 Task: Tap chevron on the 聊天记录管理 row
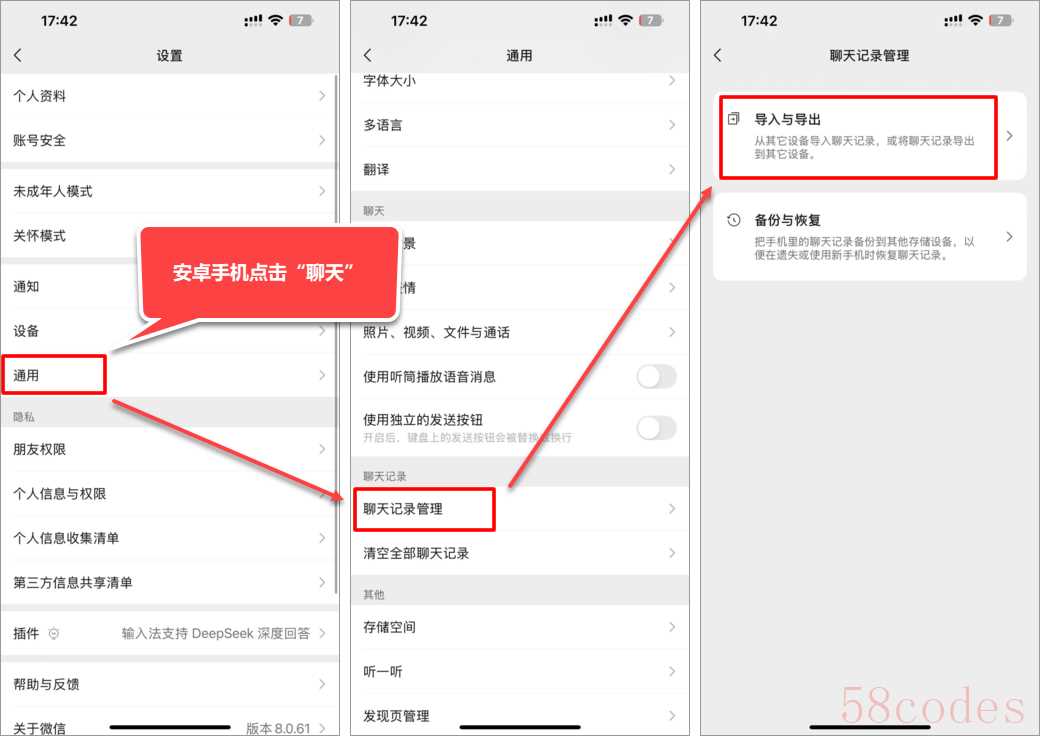pyautogui.click(x=672, y=509)
